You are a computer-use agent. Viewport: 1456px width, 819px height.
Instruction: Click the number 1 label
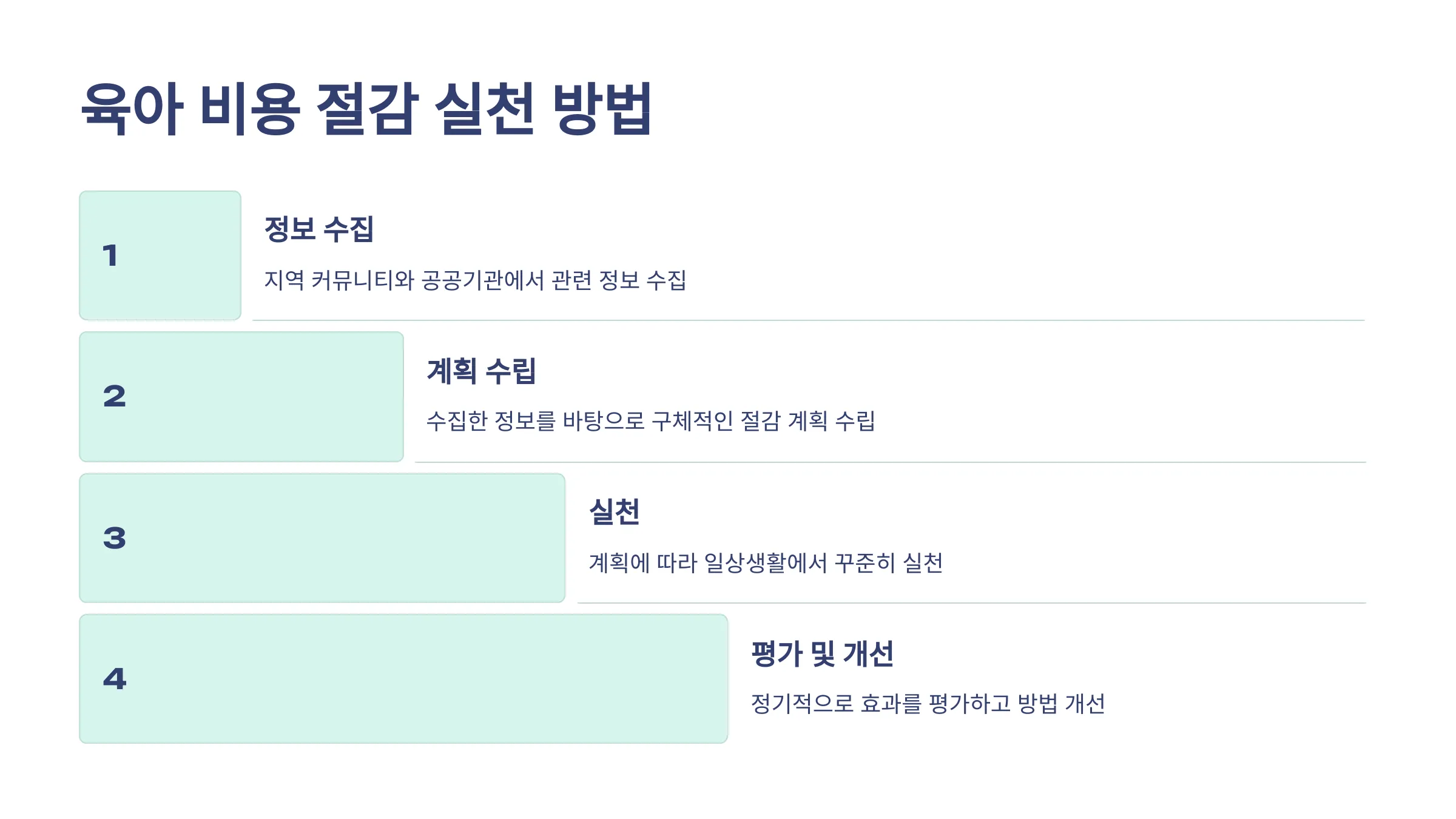tap(110, 255)
